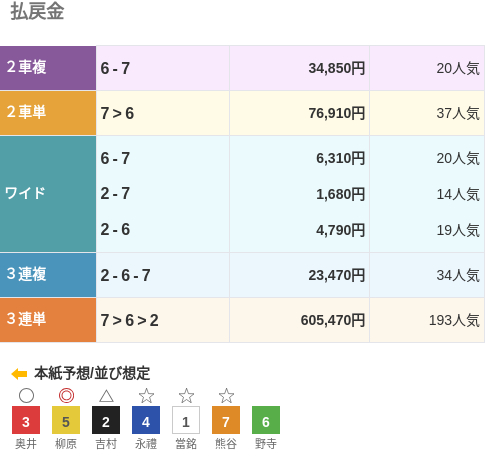Click the black number 2 吉村 badge
Viewport: 485px width, 468px height.
point(106,420)
